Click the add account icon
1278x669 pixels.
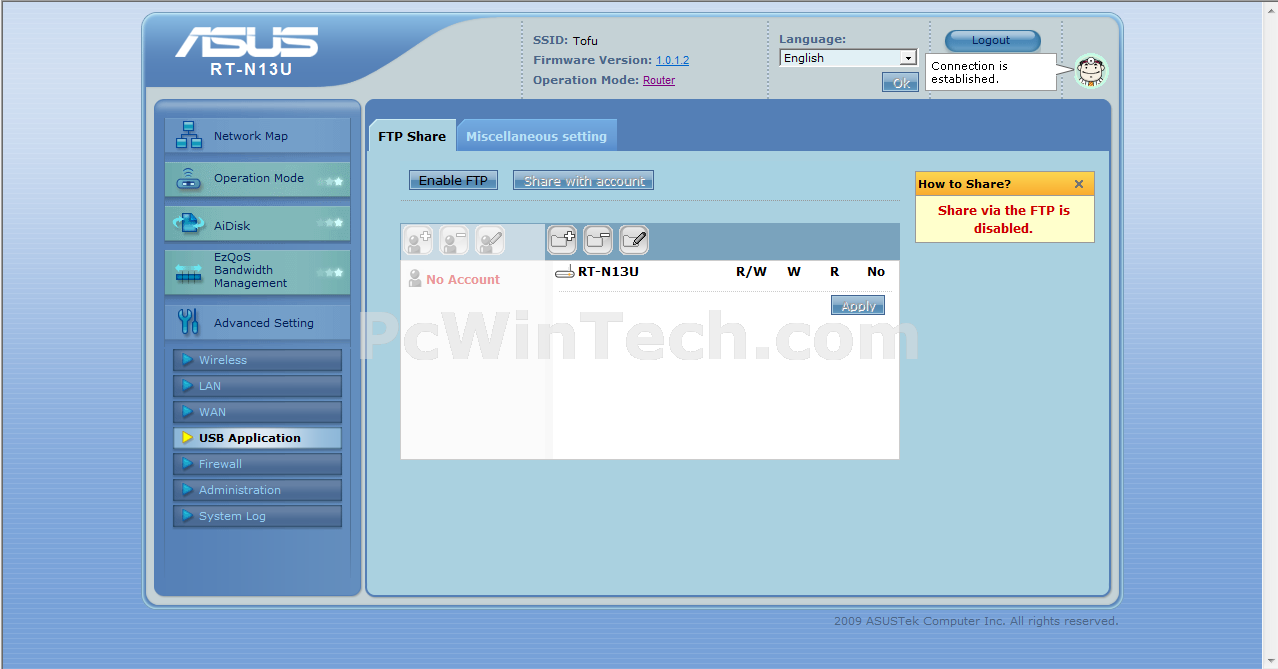pos(419,240)
